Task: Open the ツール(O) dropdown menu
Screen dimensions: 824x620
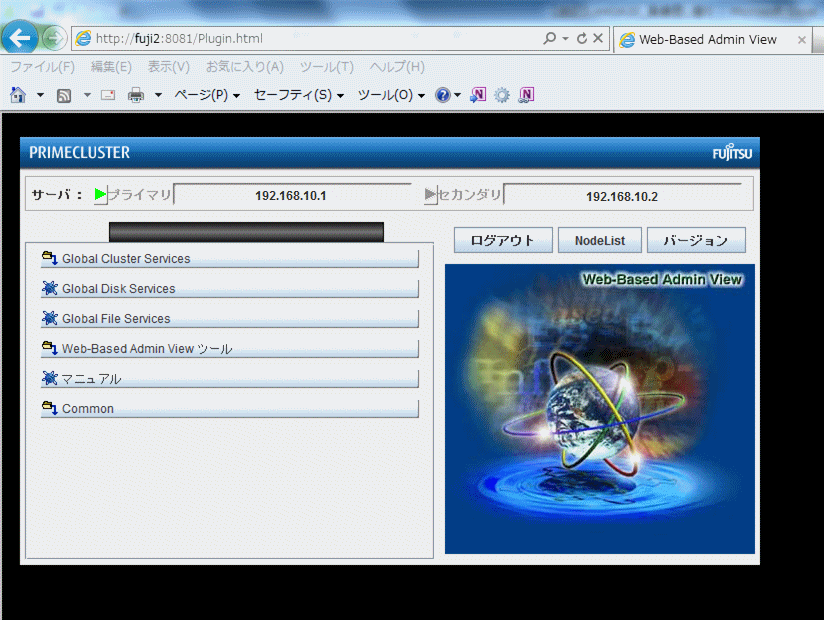Action: (391, 95)
